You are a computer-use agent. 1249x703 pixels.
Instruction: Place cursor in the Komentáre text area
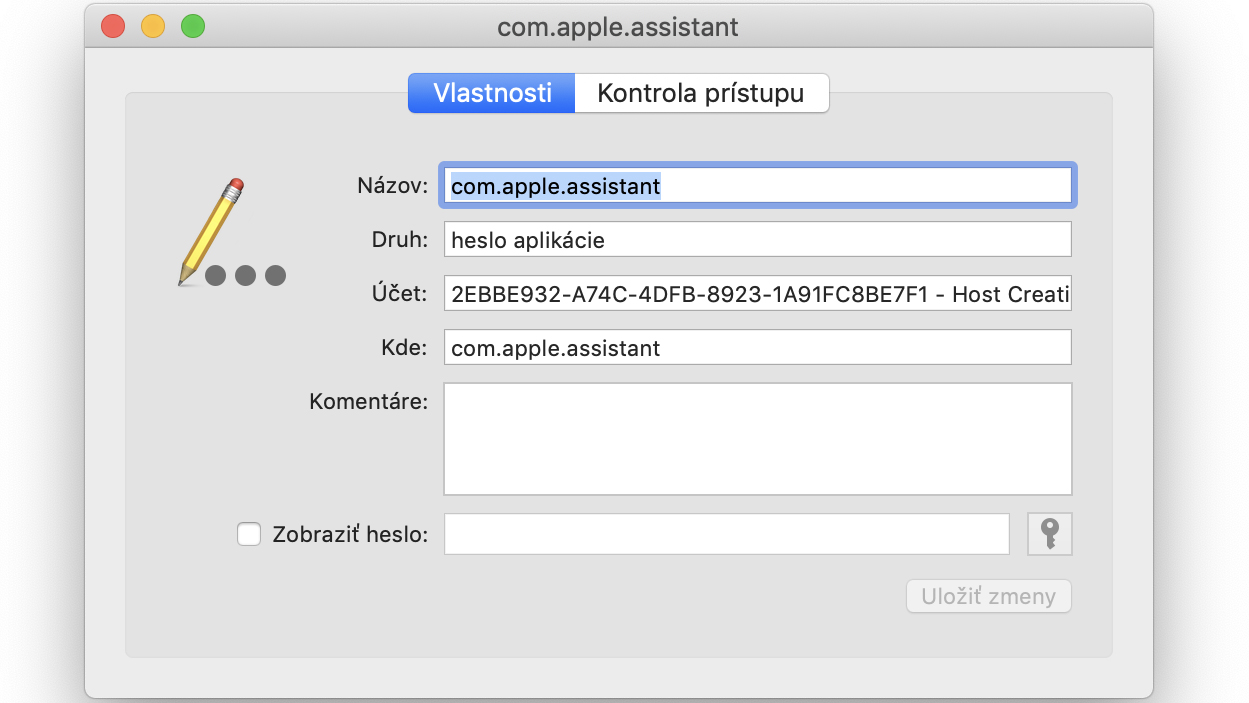point(758,439)
